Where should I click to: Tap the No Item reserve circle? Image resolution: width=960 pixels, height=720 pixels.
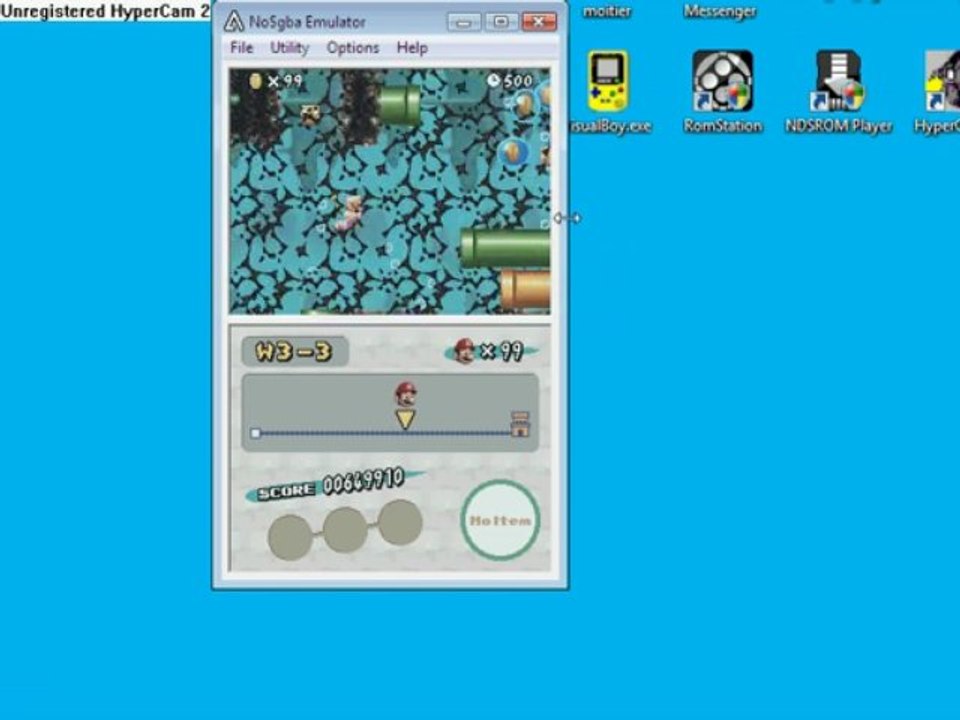(500, 520)
